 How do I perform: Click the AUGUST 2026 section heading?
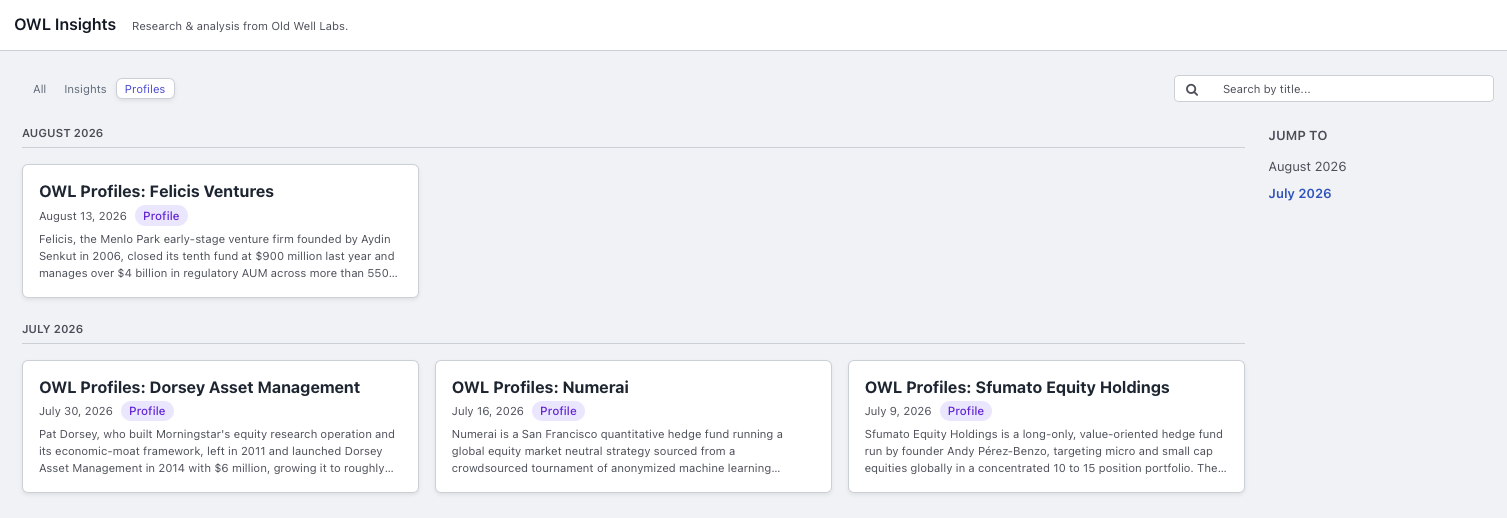click(63, 133)
